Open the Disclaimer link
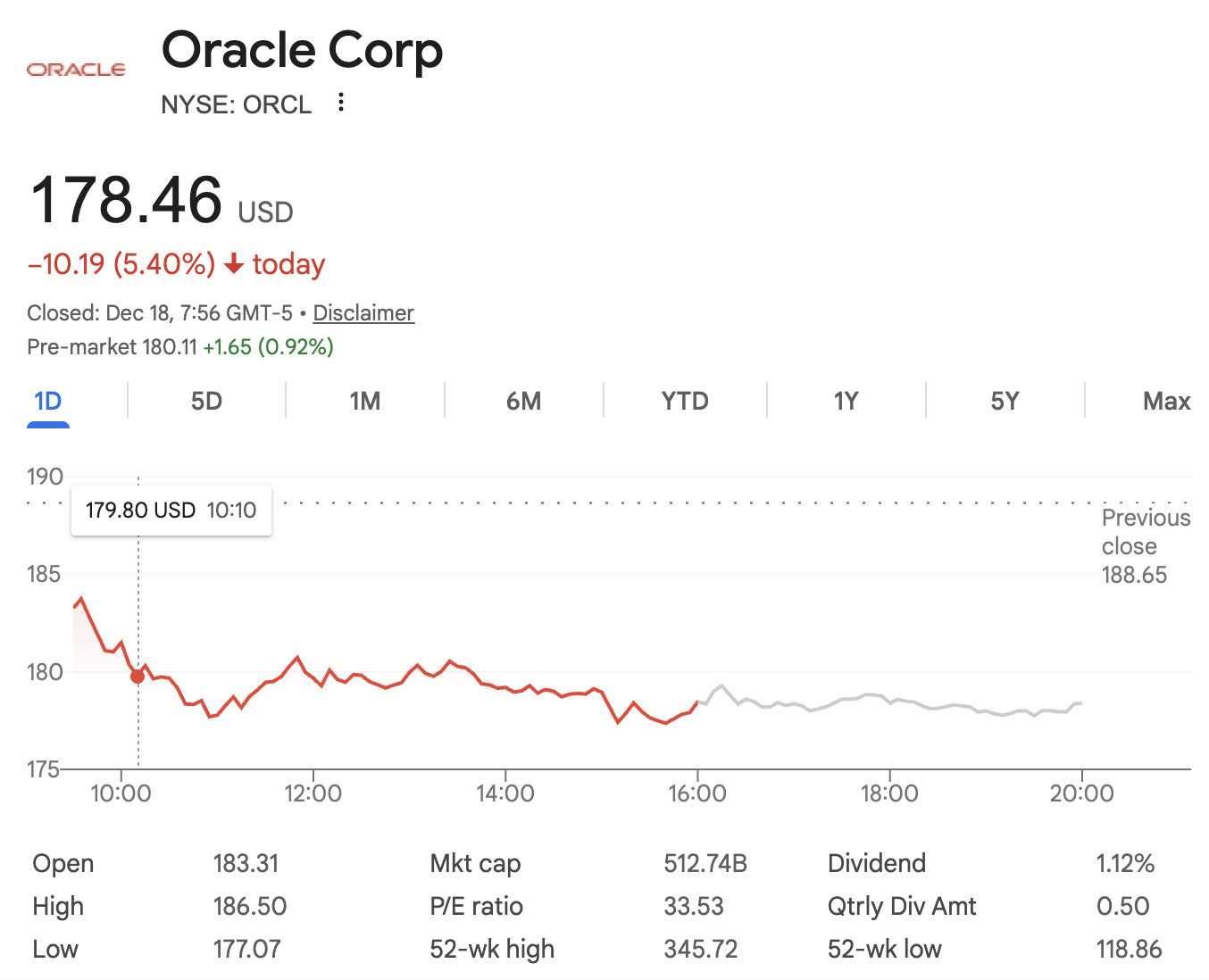This screenshot has height=980, width=1209. [x=363, y=312]
